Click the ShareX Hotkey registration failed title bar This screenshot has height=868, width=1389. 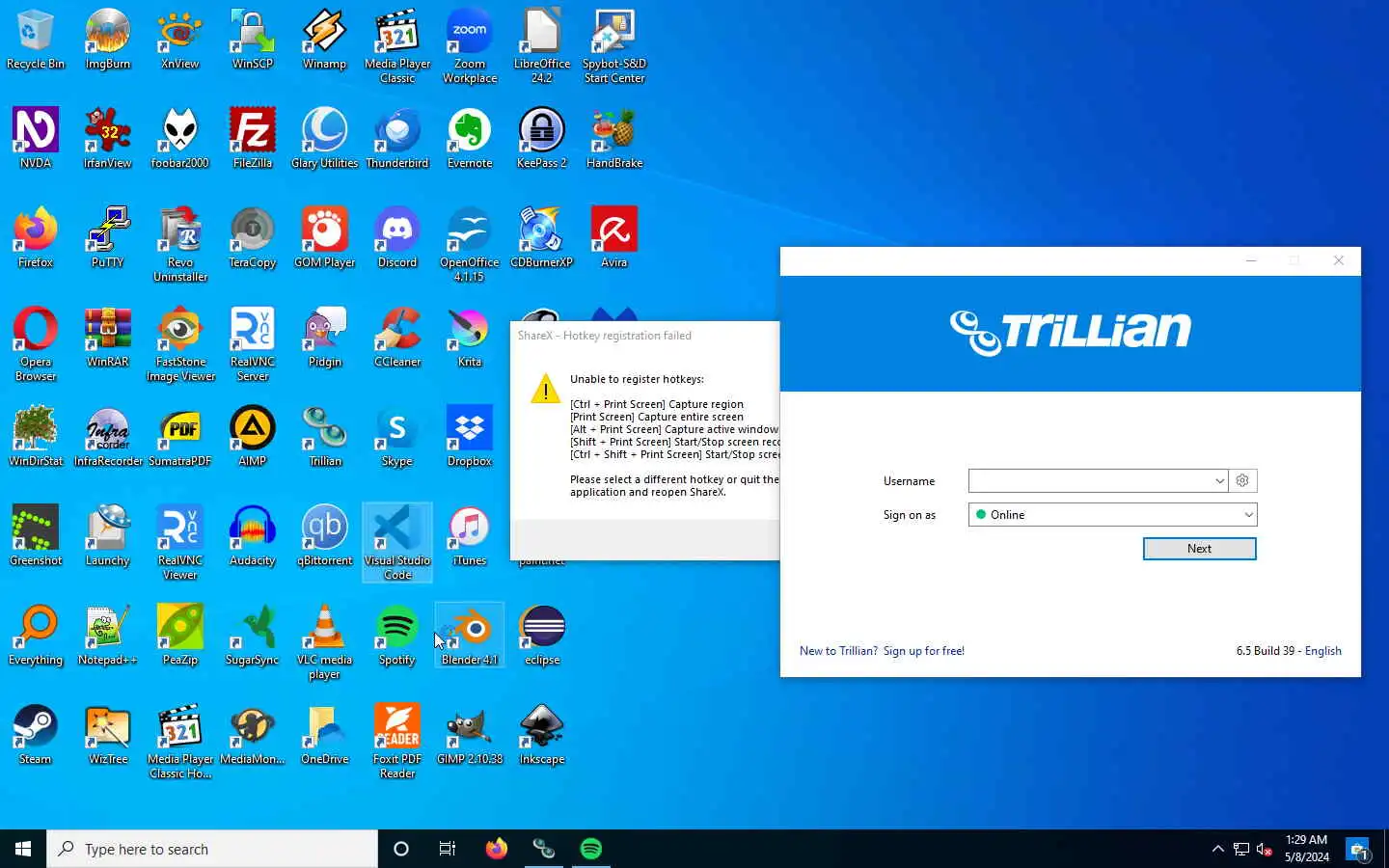(644, 336)
